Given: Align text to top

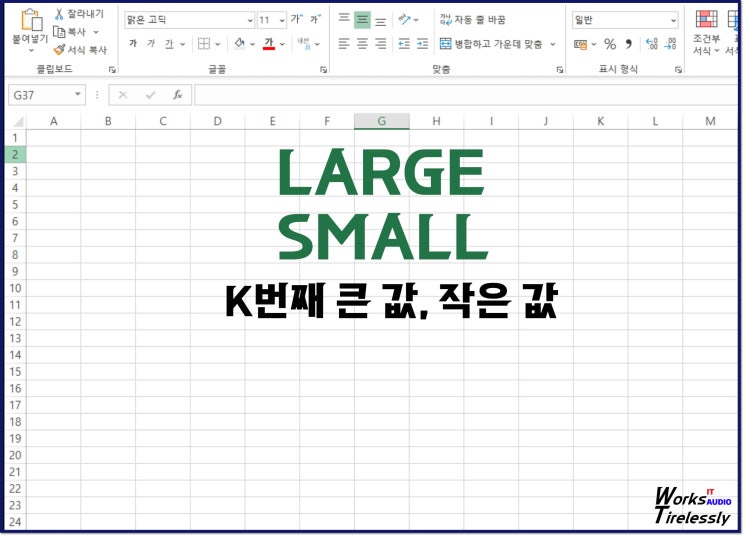Looking at the screenshot, I should [x=344, y=19].
